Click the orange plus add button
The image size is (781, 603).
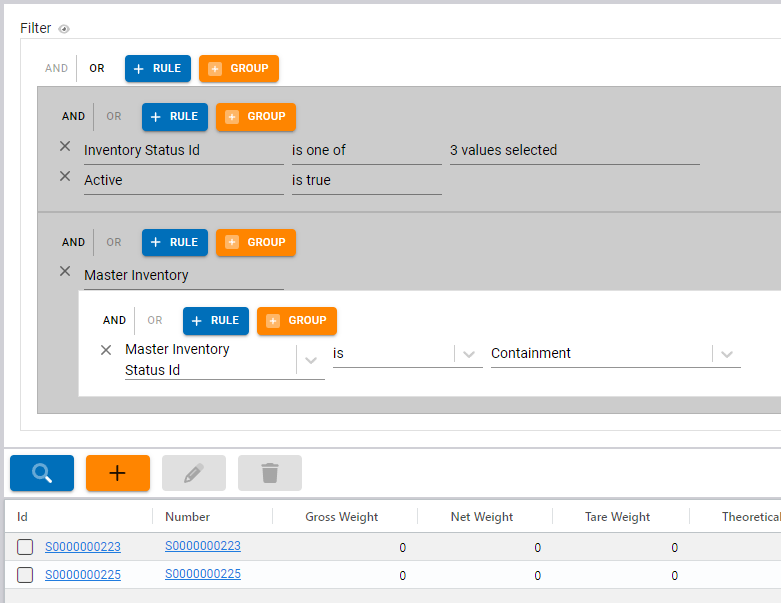pyautogui.click(x=118, y=473)
